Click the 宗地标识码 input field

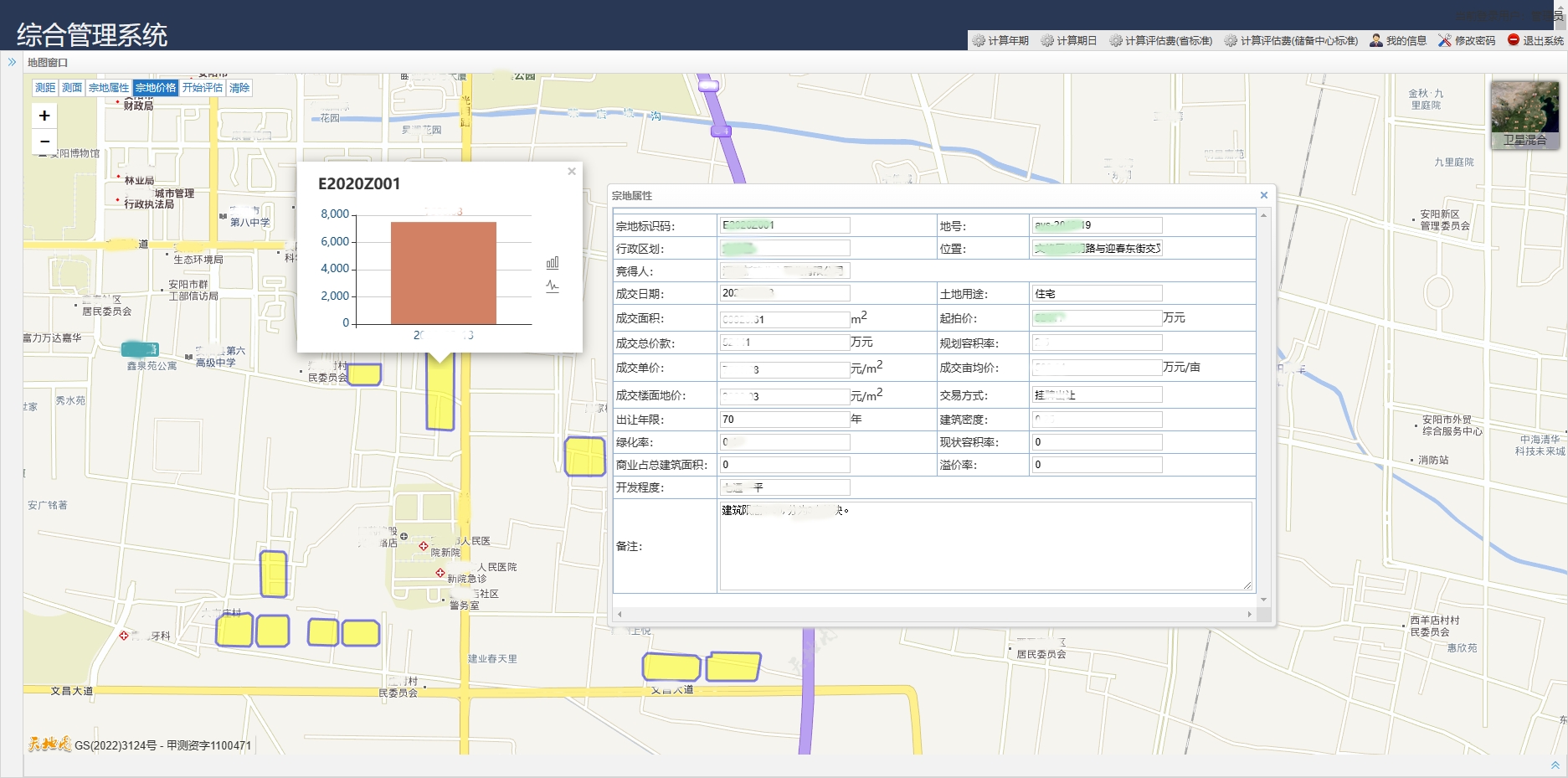785,225
